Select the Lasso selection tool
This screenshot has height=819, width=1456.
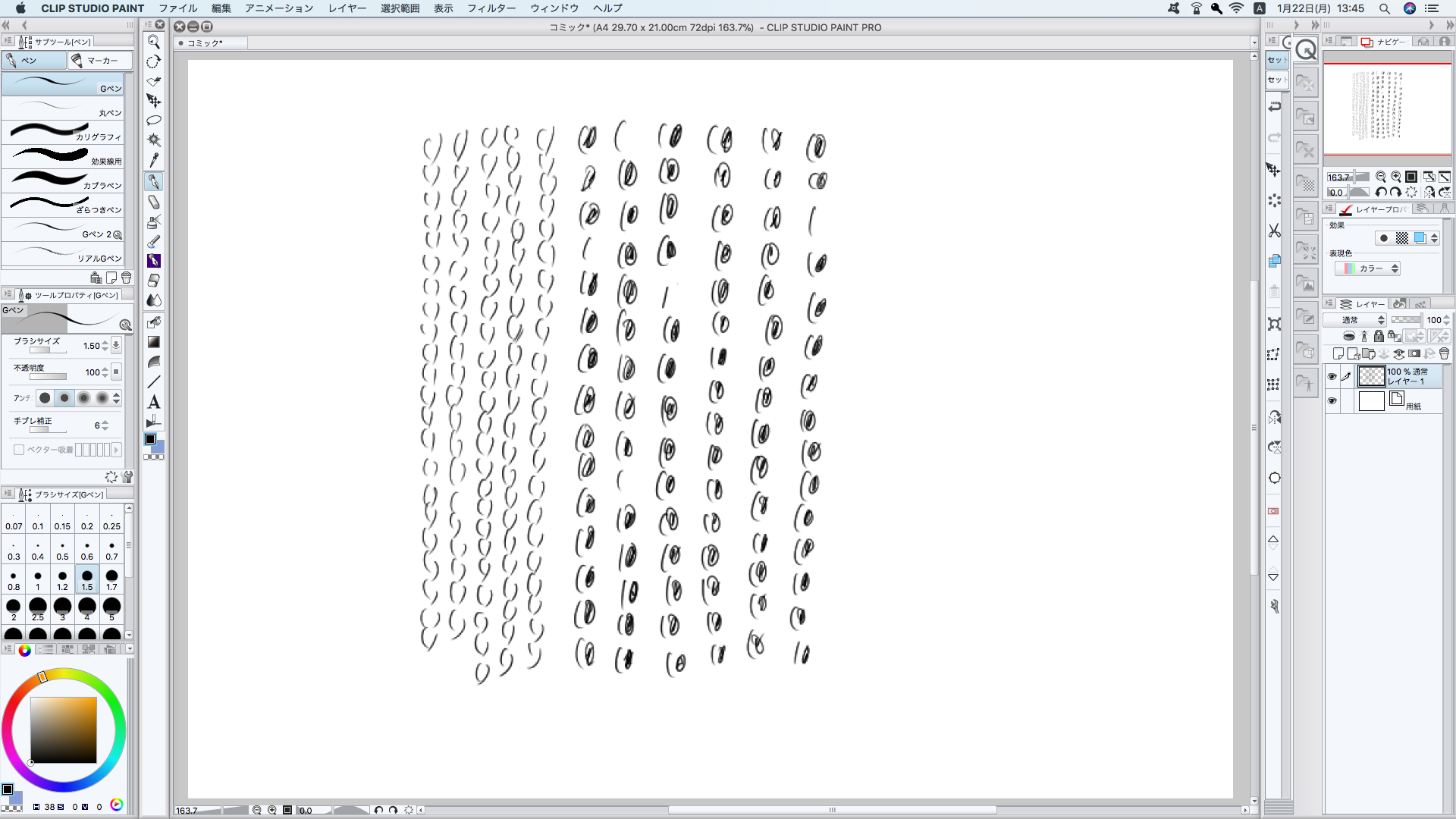click(x=154, y=121)
